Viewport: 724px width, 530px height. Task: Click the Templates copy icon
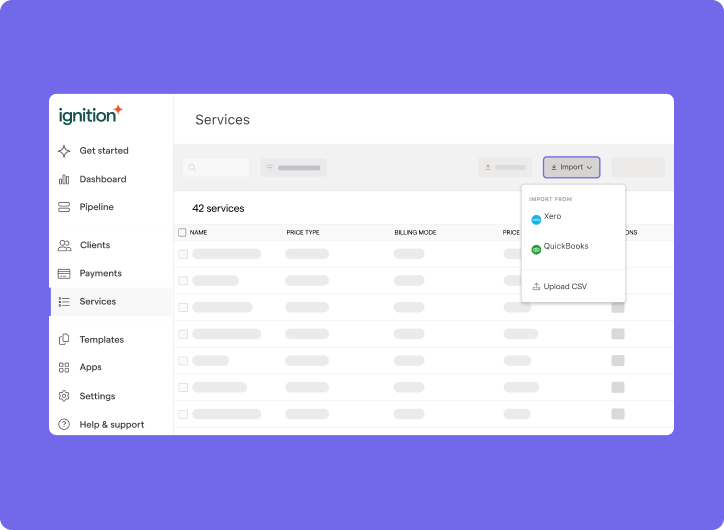click(x=64, y=340)
